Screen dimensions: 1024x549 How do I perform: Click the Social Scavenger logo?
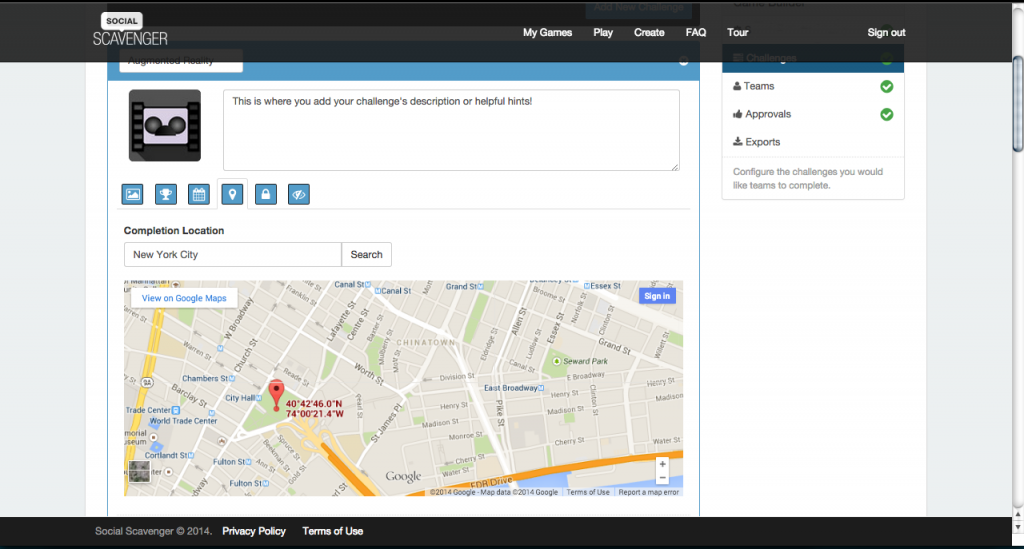(x=130, y=30)
